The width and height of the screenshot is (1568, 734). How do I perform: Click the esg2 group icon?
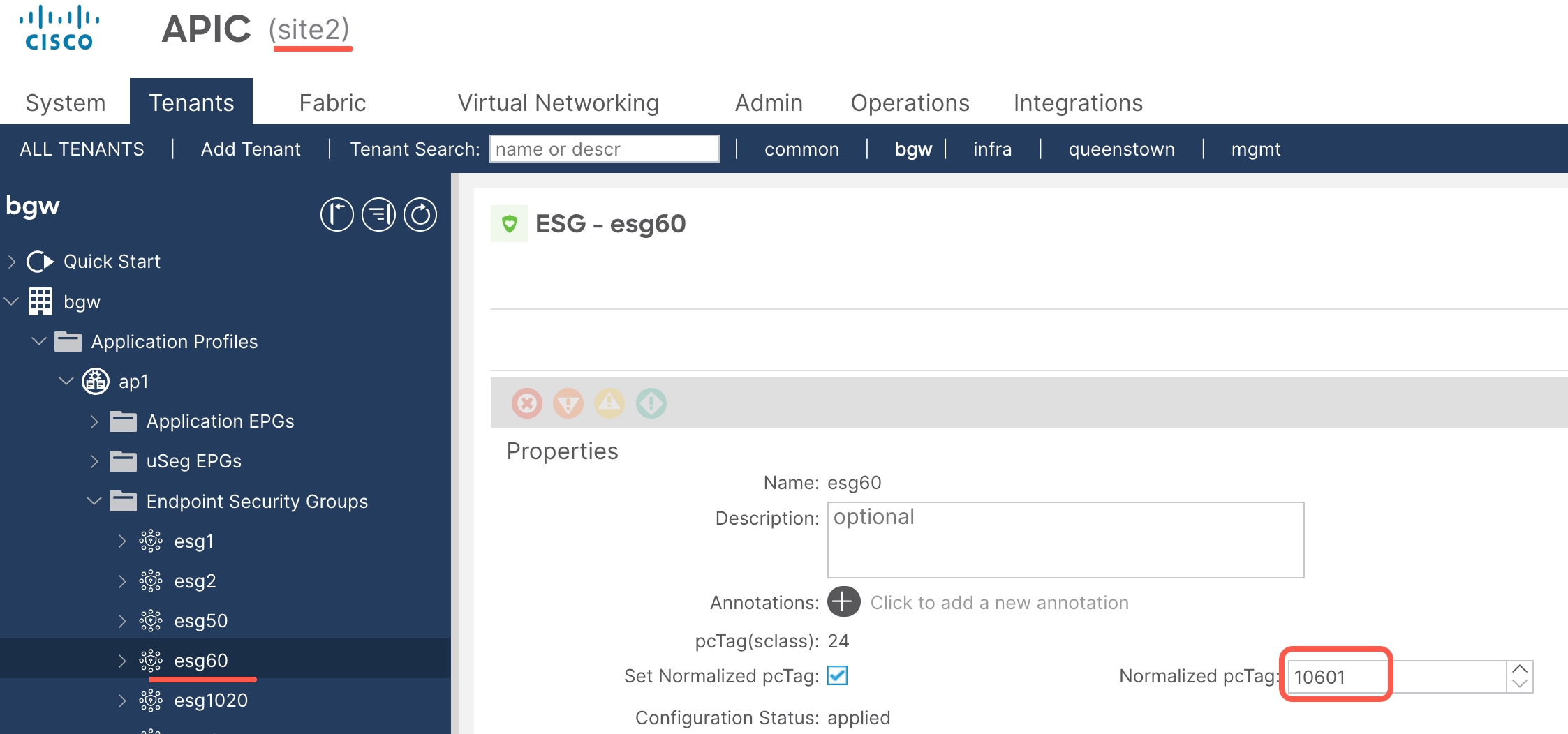point(150,581)
